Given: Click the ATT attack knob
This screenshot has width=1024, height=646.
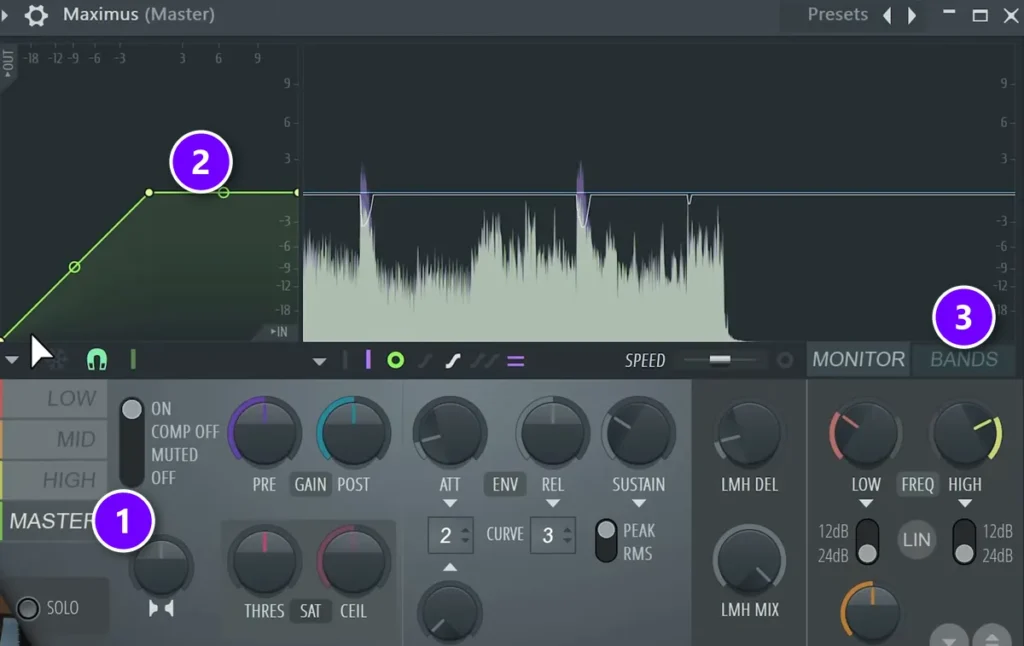Looking at the screenshot, I should pyautogui.click(x=449, y=432).
